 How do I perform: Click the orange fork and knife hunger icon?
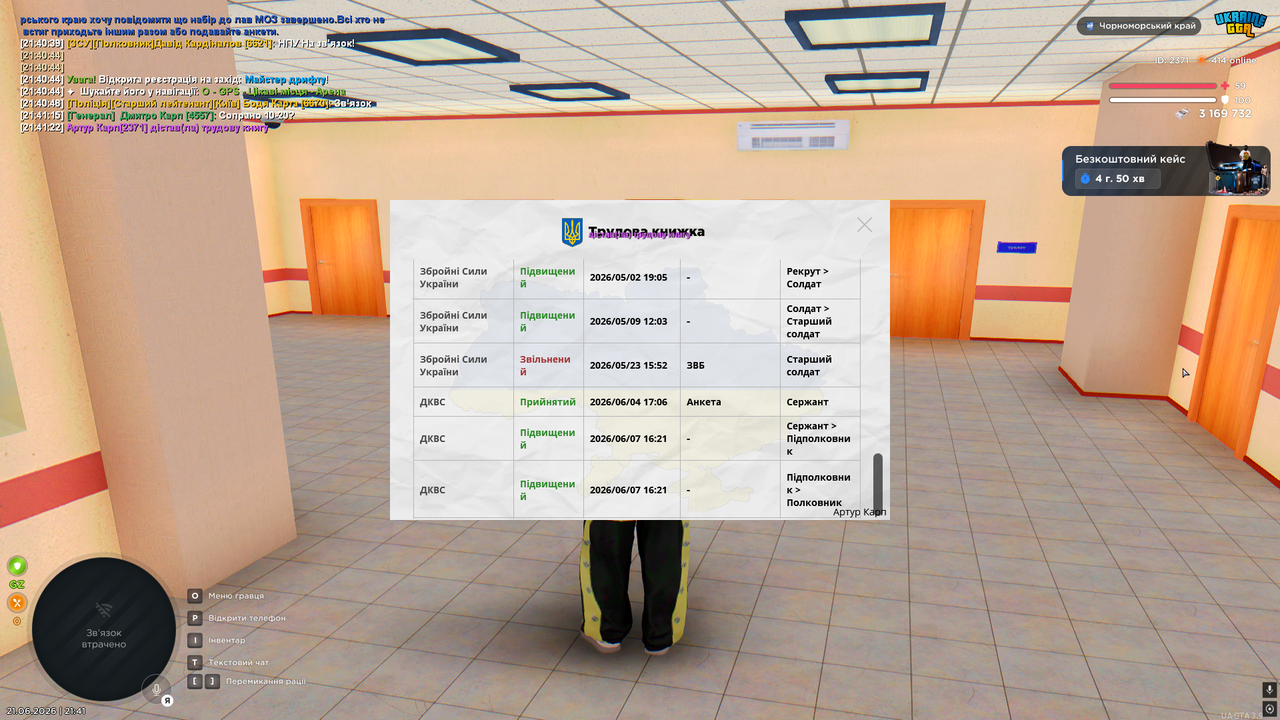[17, 603]
